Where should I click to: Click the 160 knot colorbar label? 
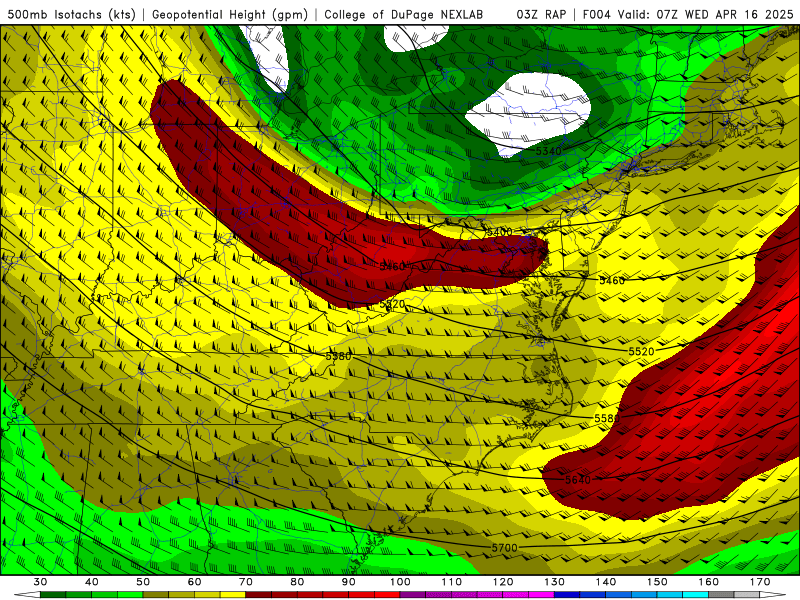[x=709, y=582]
